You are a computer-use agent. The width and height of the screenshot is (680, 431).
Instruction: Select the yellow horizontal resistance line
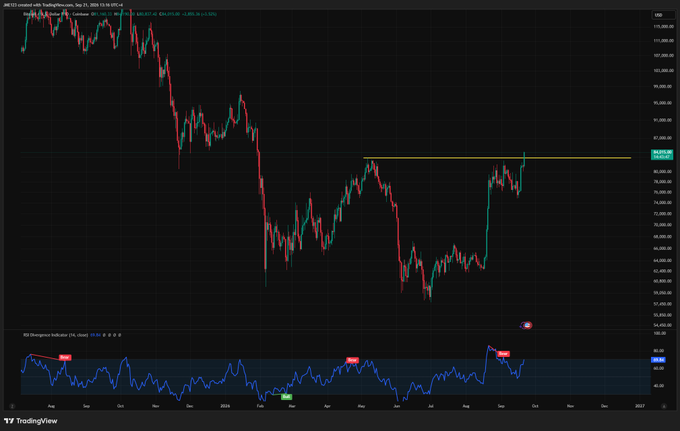(497, 158)
